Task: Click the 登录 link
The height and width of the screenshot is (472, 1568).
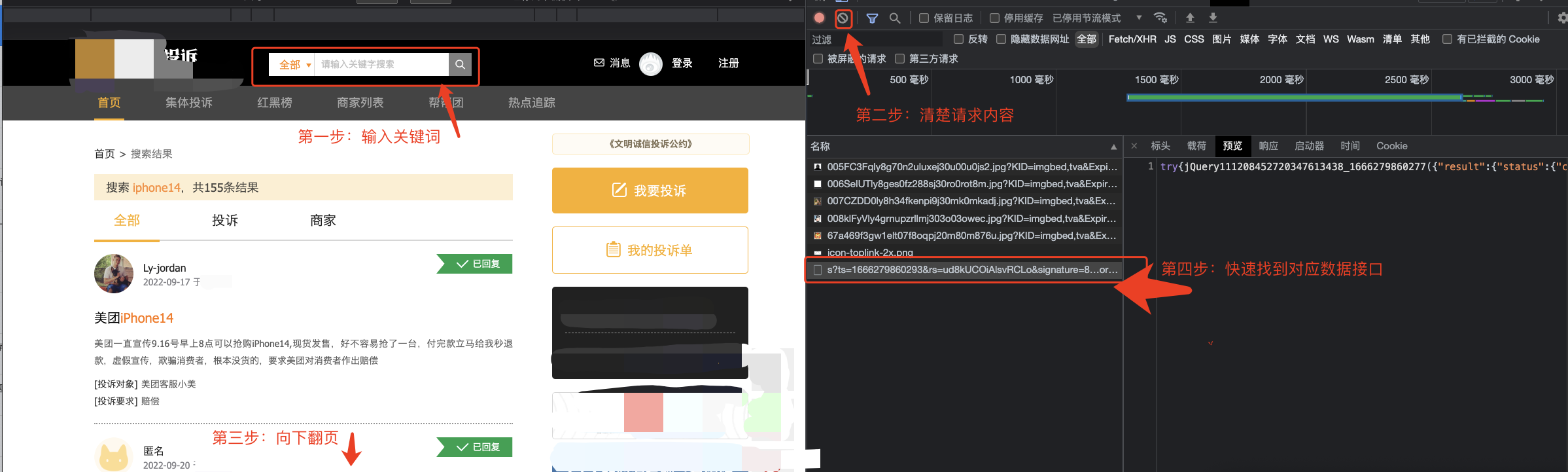Action: pyautogui.click(x=682, y=64)
